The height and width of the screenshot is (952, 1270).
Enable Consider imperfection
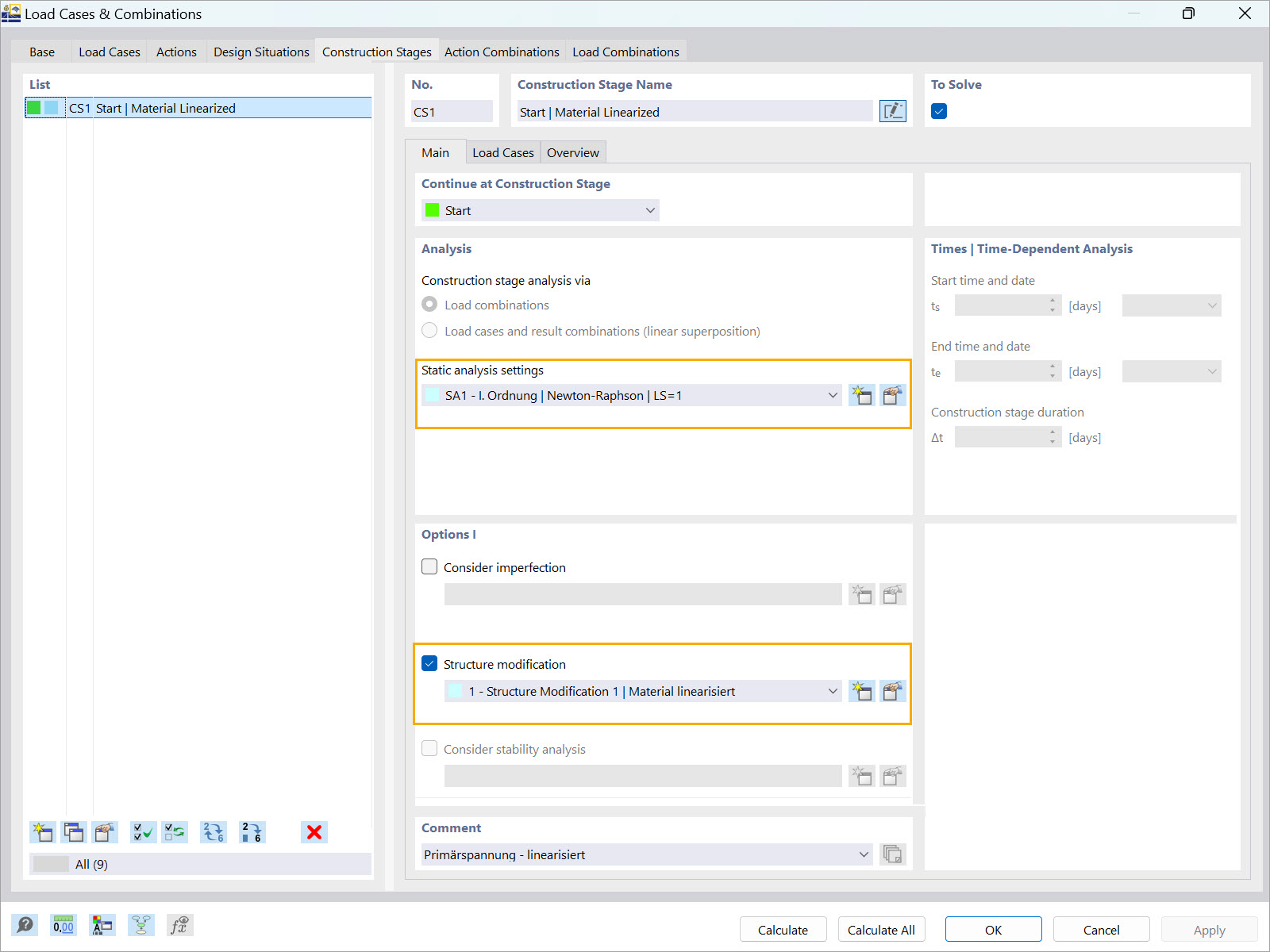[x=429, y=566]
